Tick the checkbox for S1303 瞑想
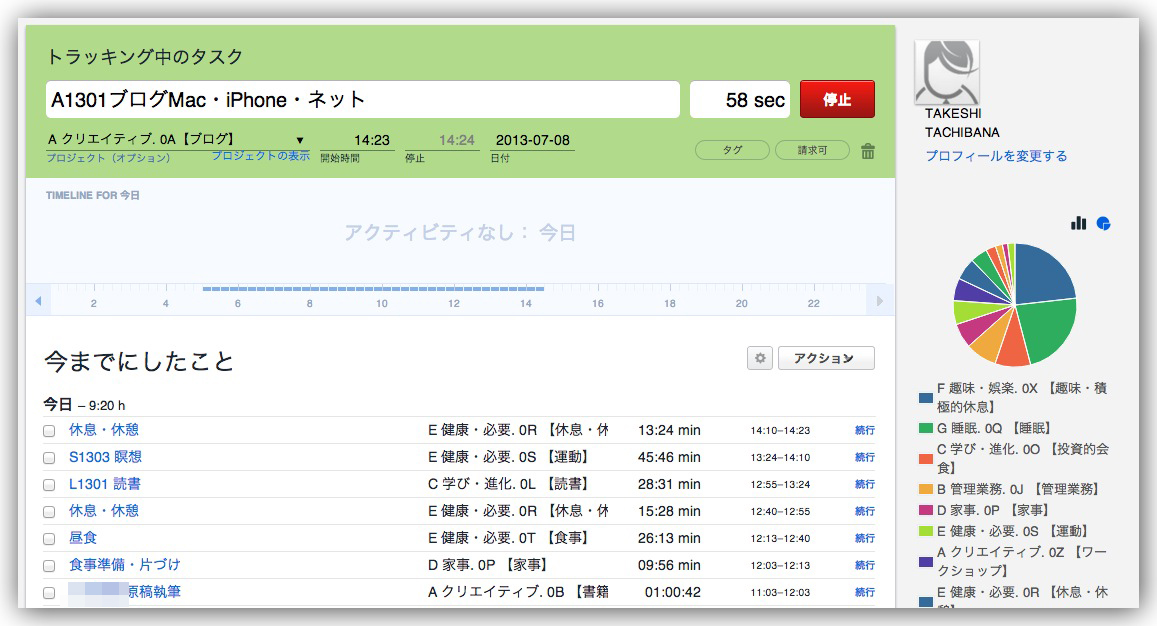 point(49,458)
